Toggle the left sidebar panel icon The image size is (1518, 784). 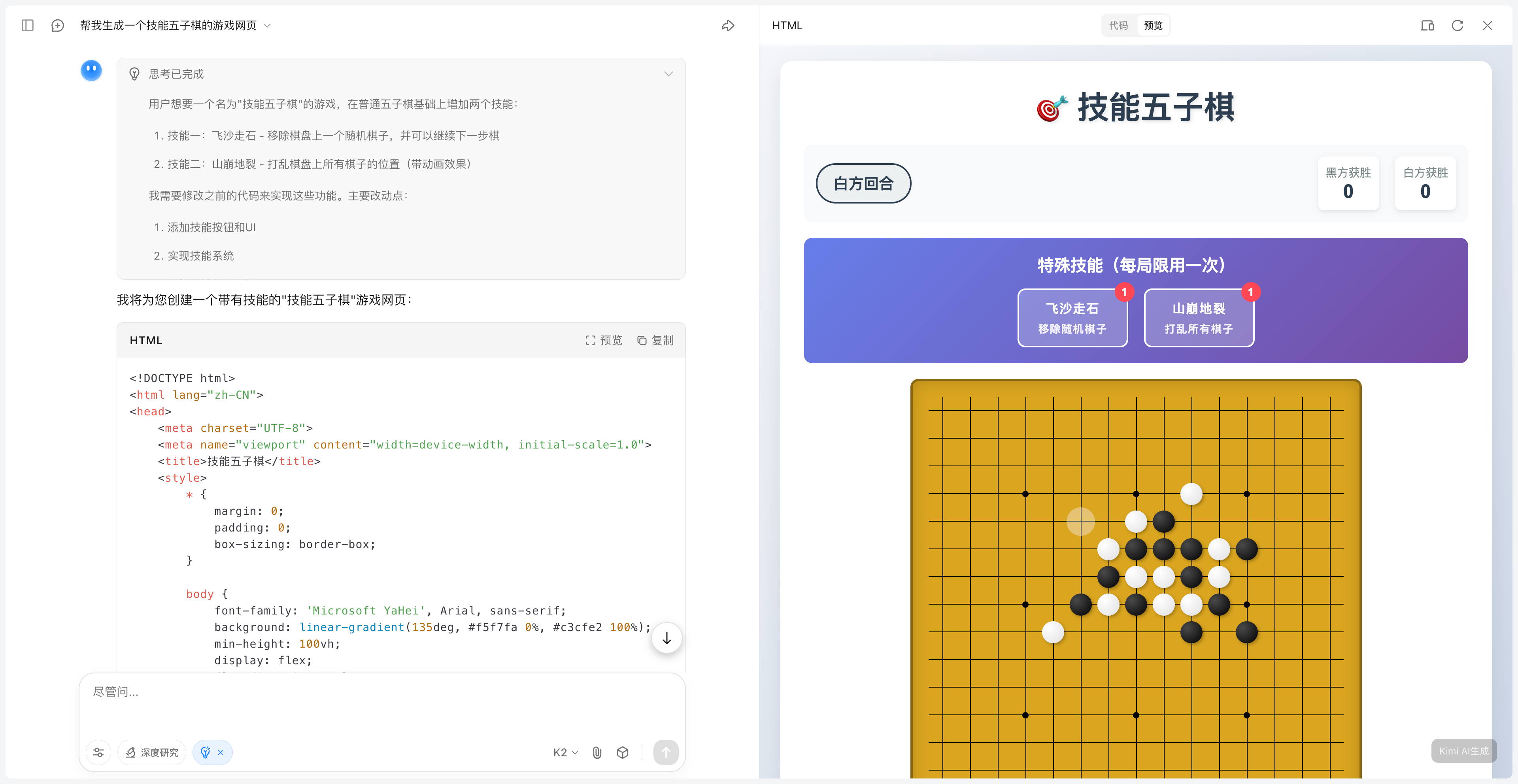(27, 25)
